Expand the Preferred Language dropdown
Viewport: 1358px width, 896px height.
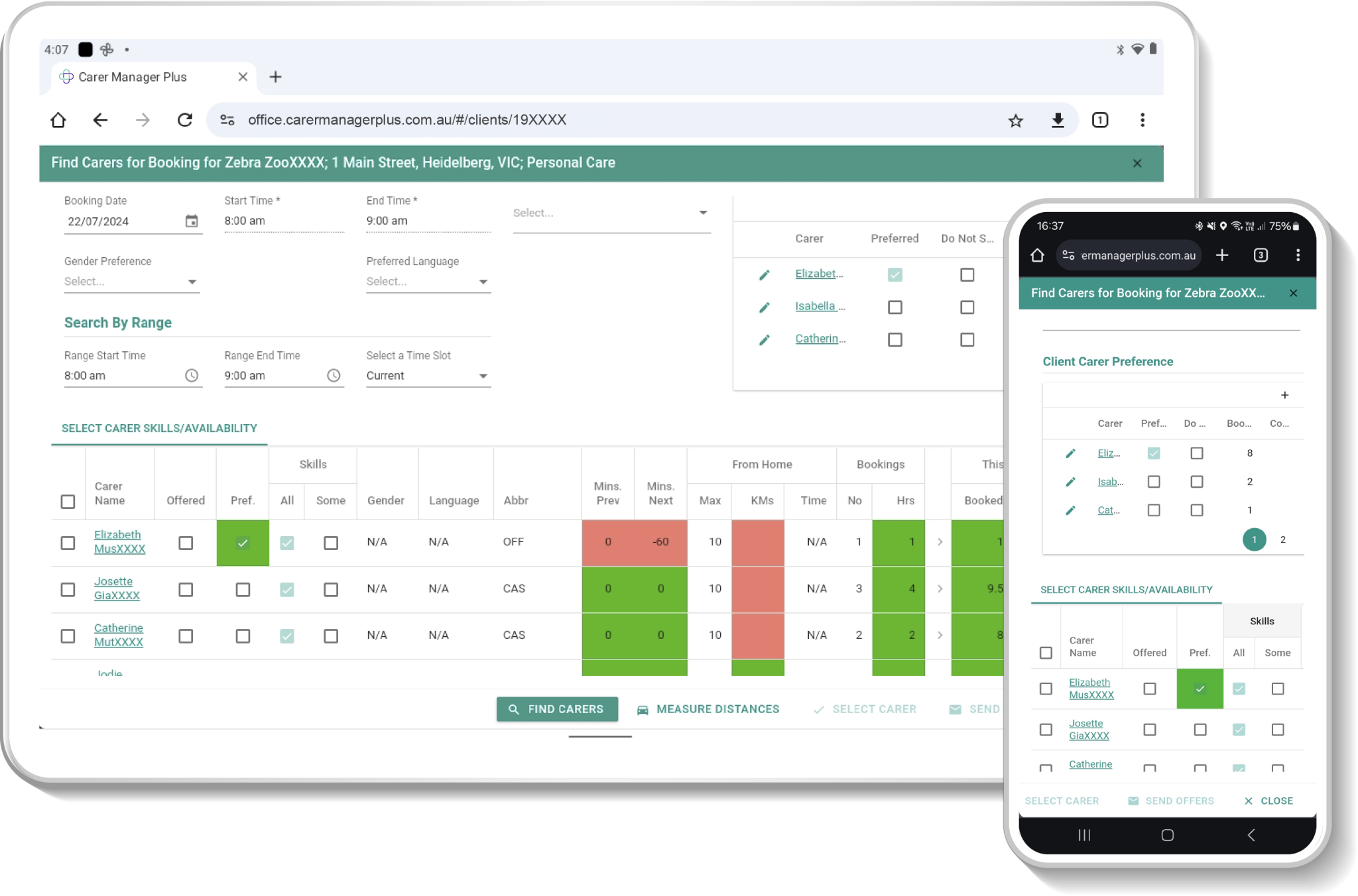click(x=428, y=282)
